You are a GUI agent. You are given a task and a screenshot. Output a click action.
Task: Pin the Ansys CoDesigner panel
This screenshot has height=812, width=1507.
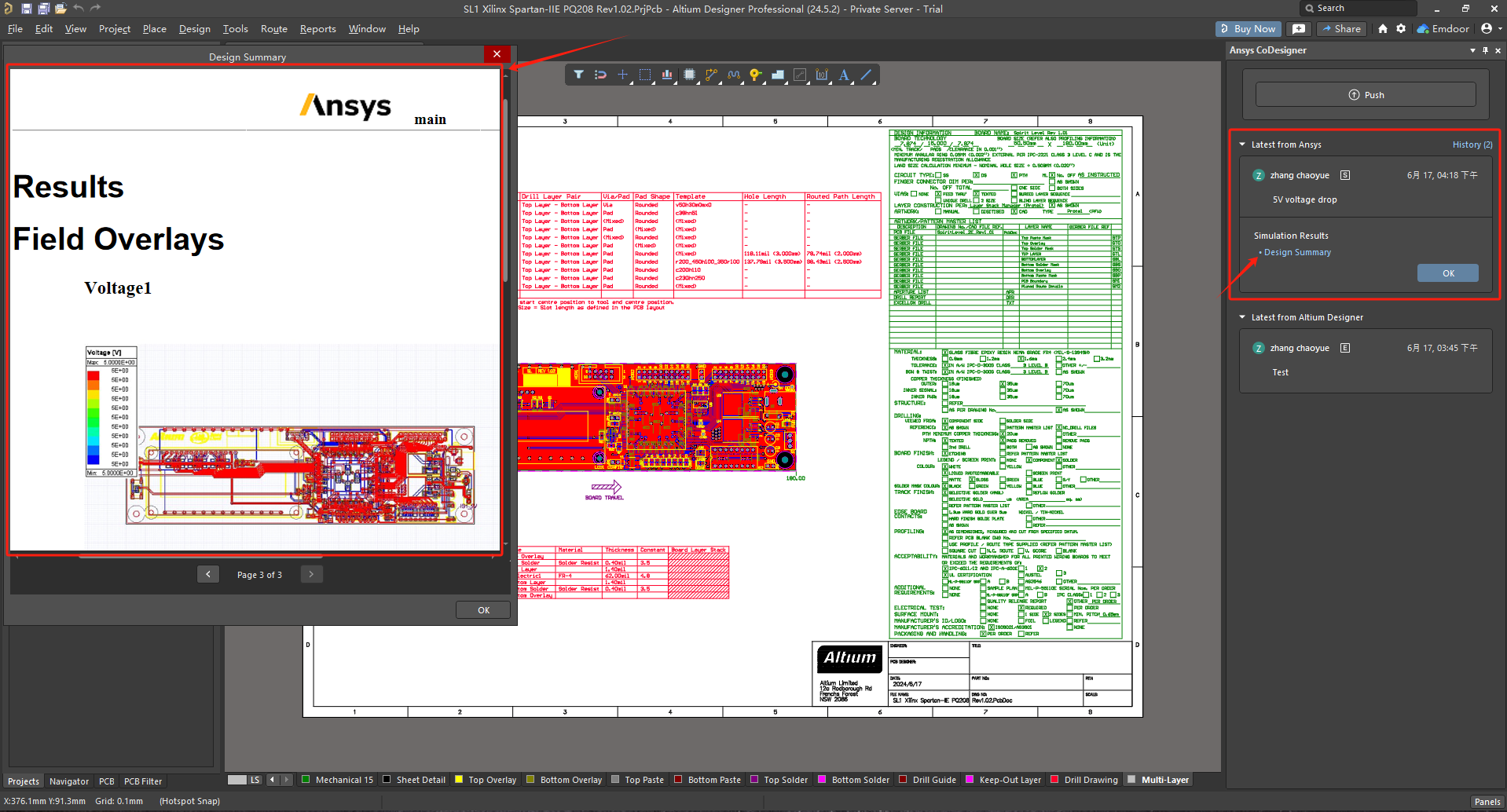(1485, 50)
